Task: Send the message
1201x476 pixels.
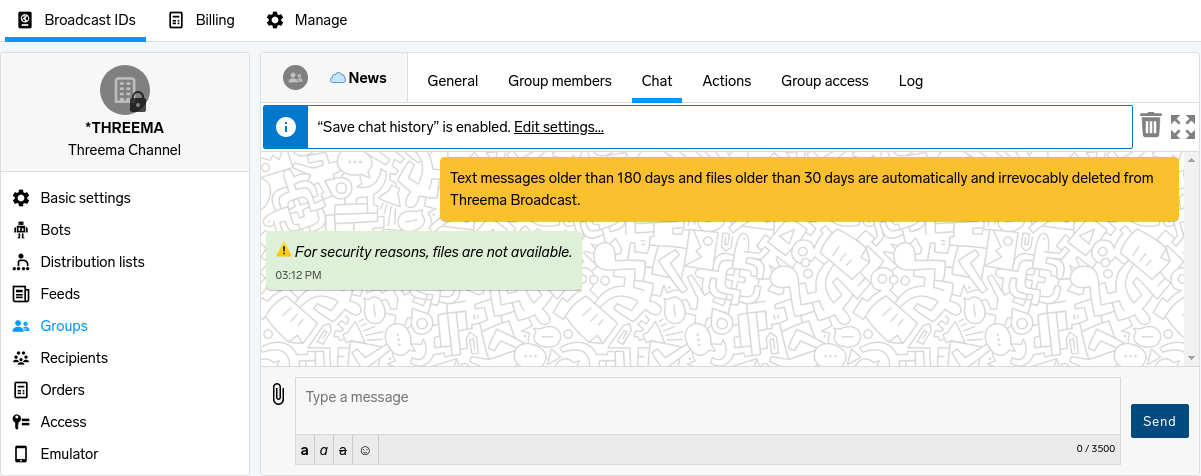Action: coord(1160,421)
